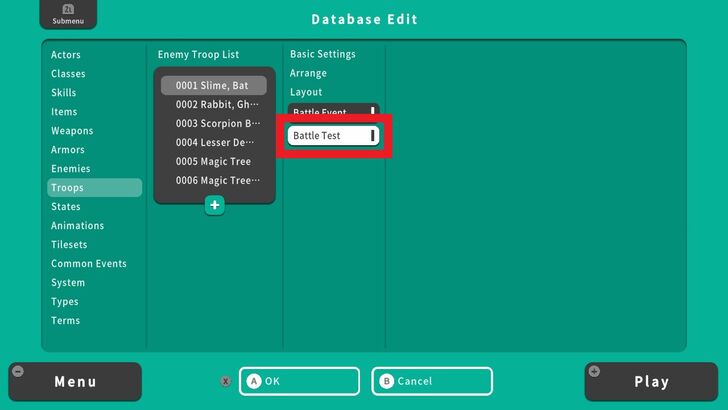The height and width of the screenshot is (410, 728).
Task: Select troop 0003 Scorpion
Action: 213,124
